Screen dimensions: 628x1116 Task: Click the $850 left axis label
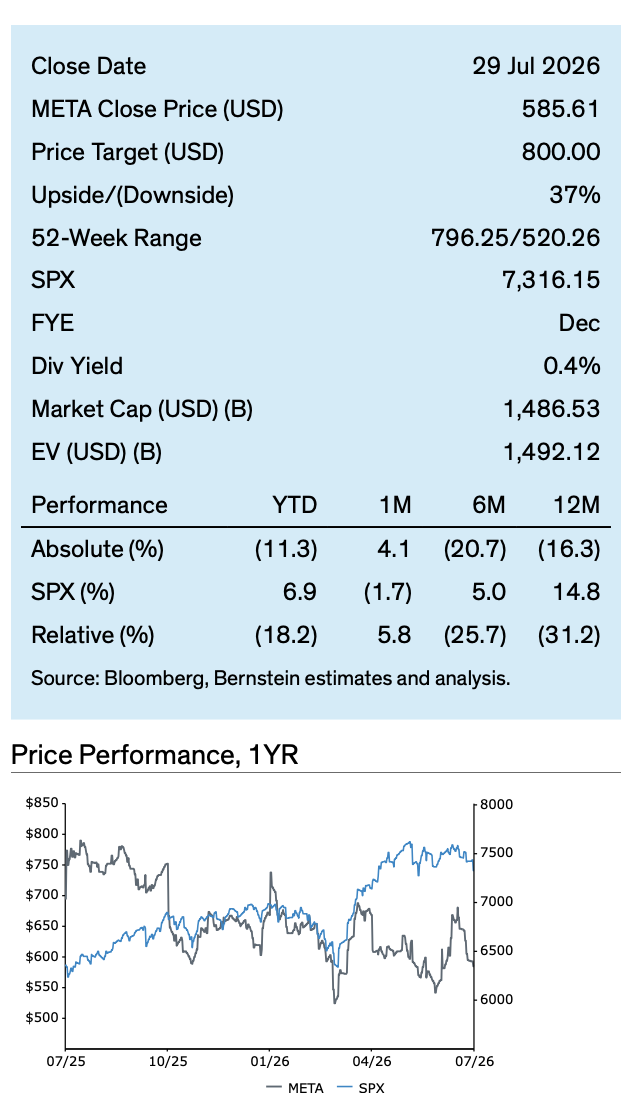point(43,803)
